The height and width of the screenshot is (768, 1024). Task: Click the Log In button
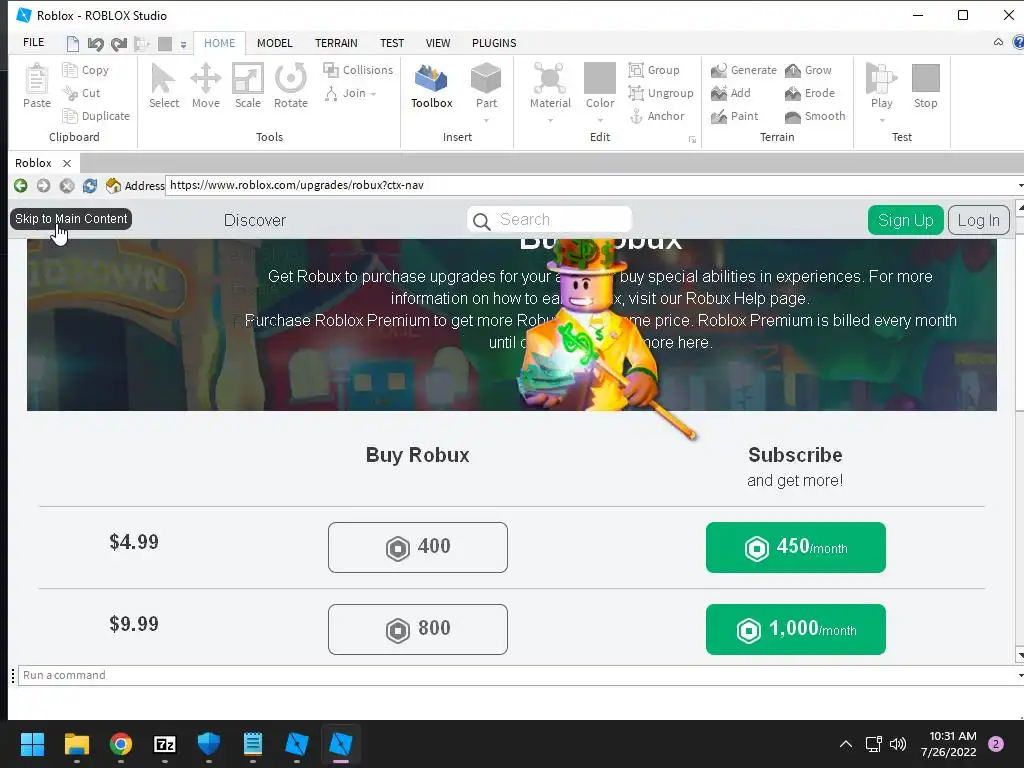978,220
